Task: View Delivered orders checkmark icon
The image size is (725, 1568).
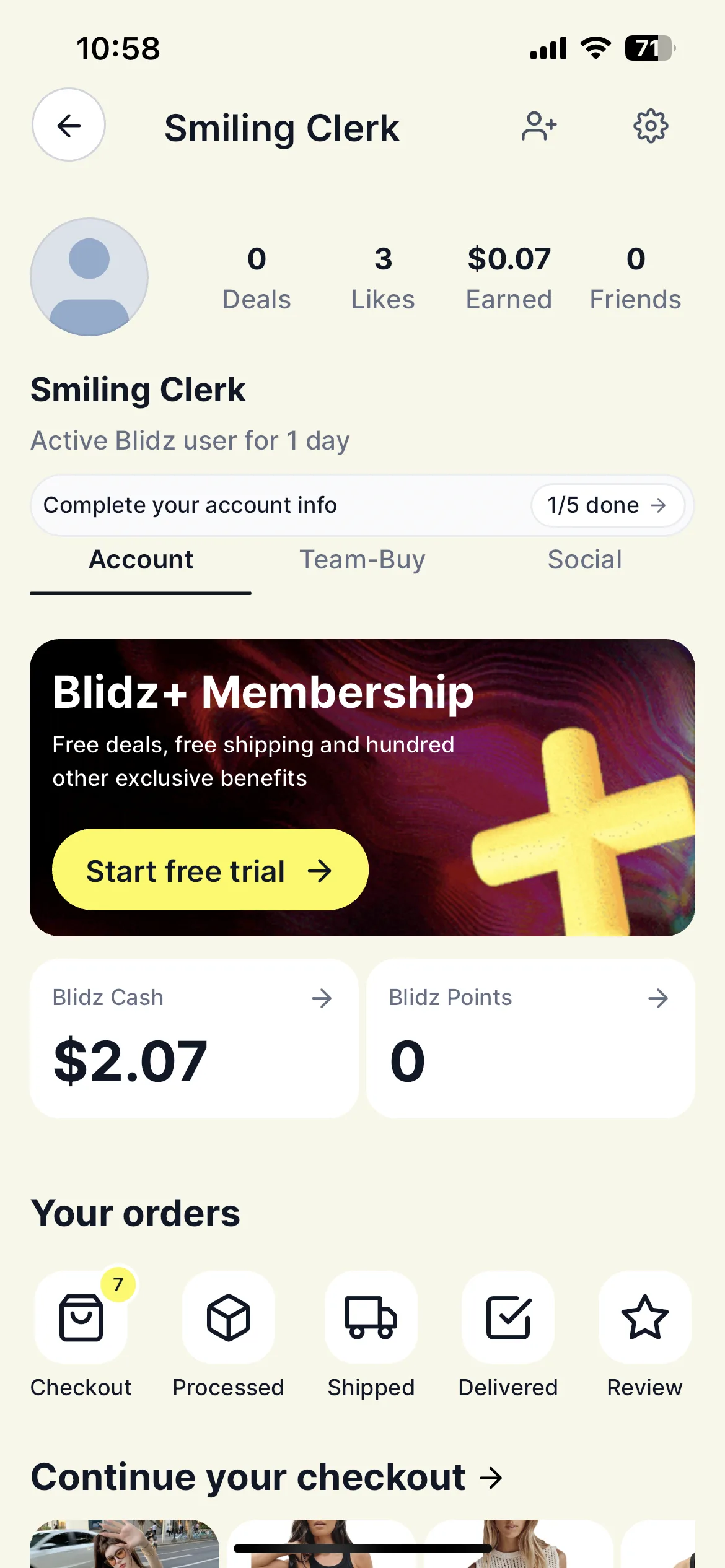Action: click(508, 1317)
